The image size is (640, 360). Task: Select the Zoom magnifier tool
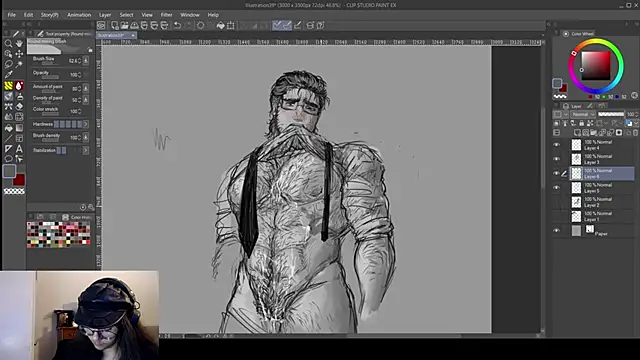[x=8, y=43]
